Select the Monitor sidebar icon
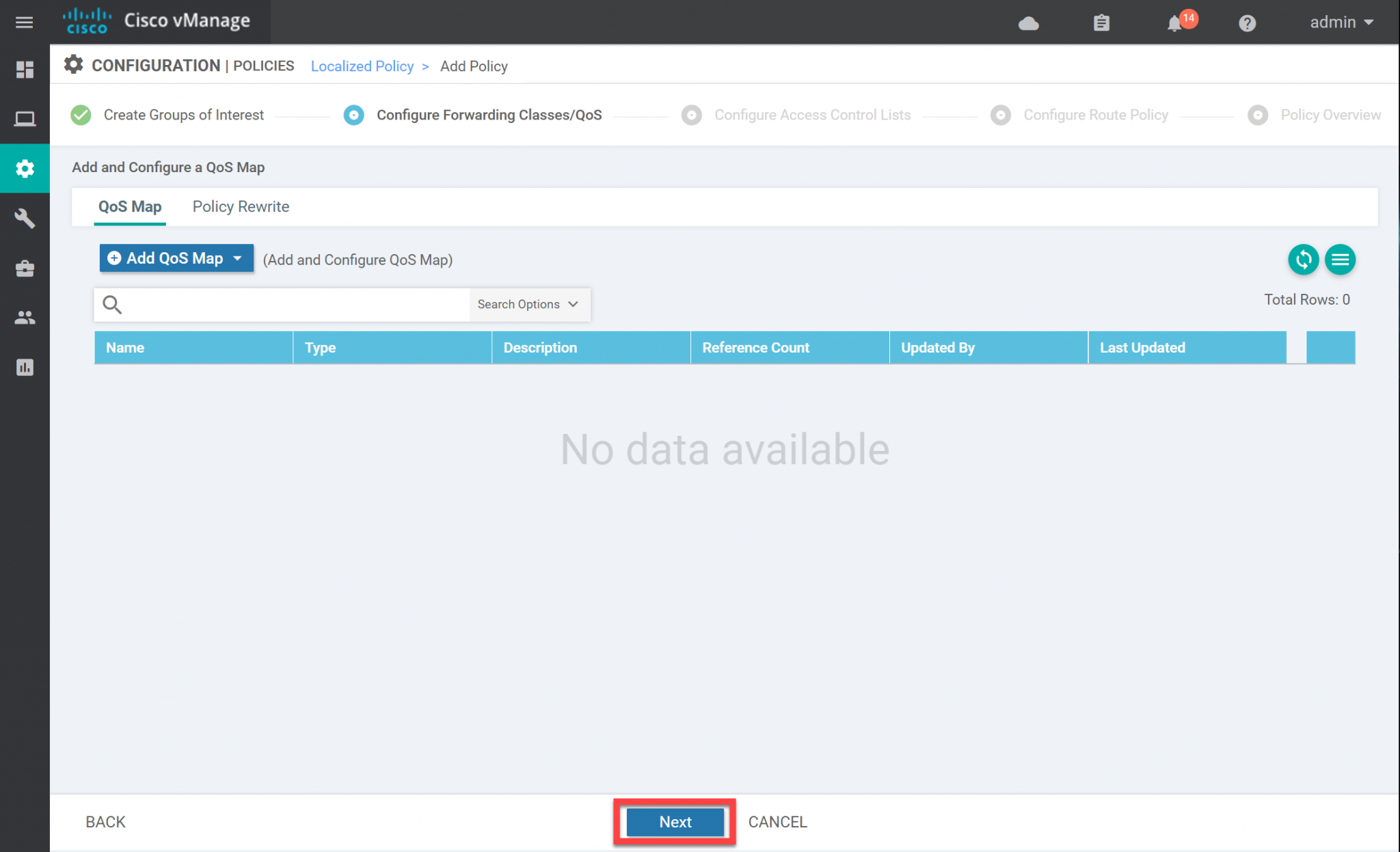The height and width of the screenshot is (852, 1400). [x=25, y=118]
